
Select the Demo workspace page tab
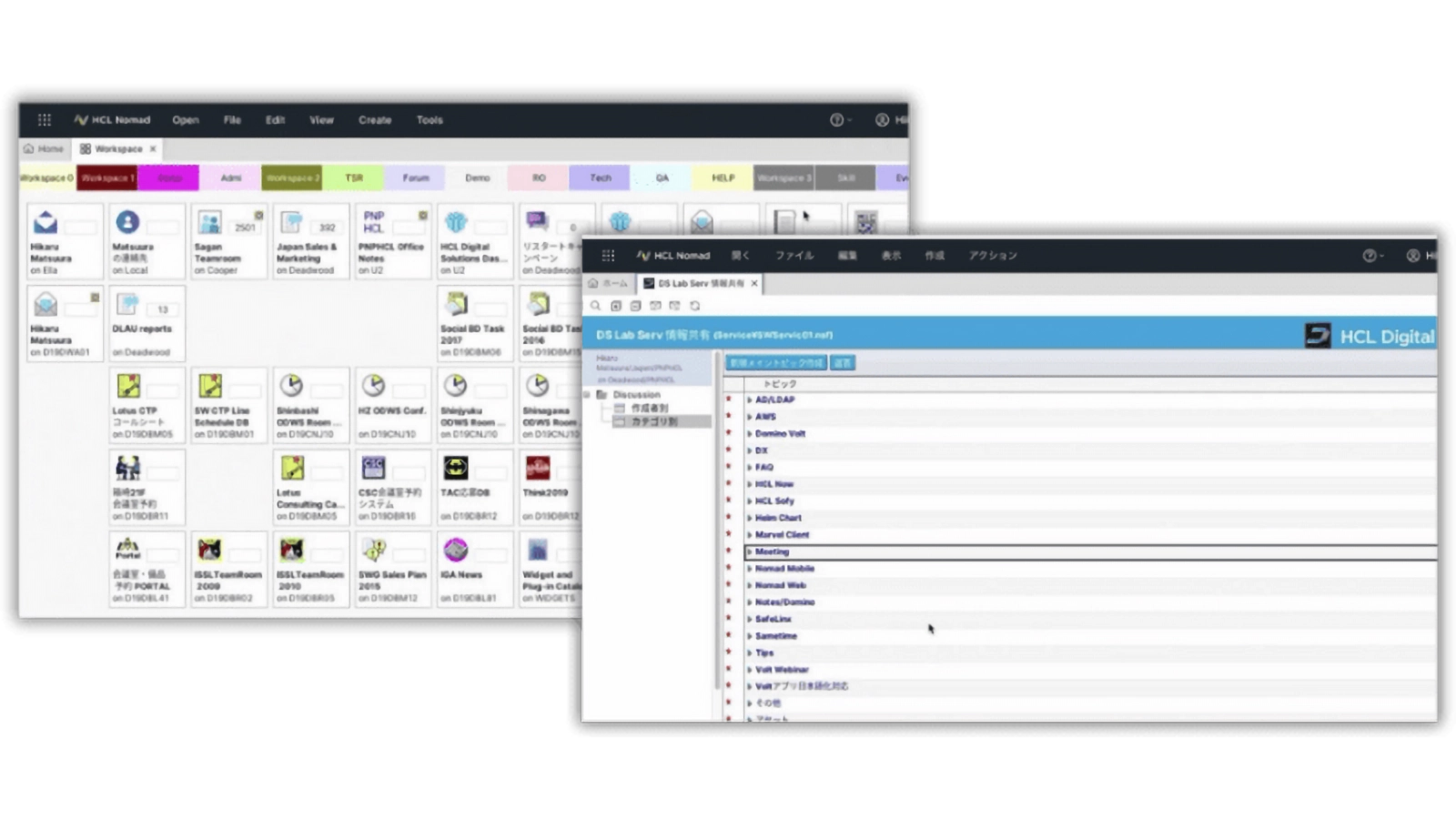tap(478, 178)
